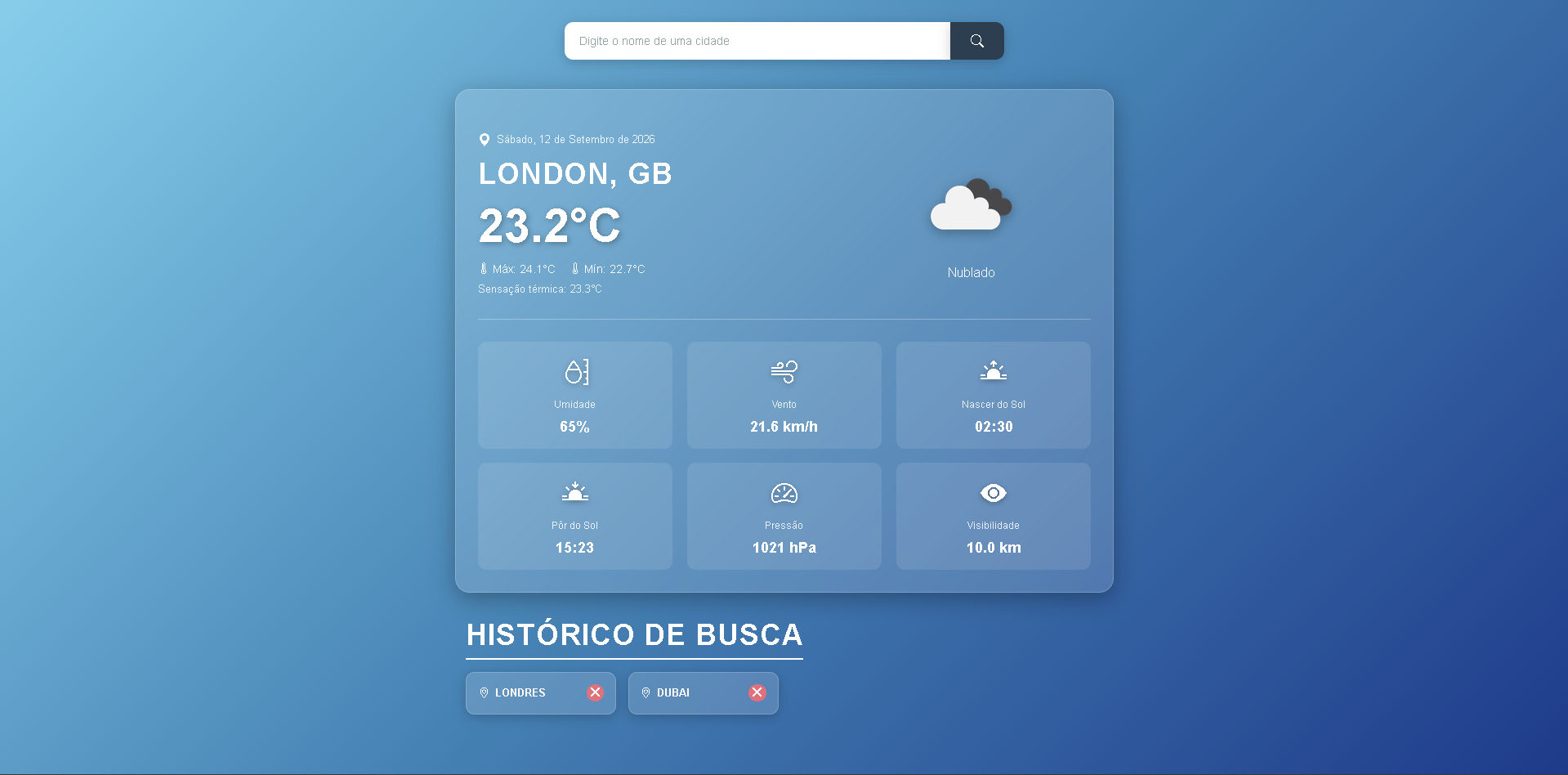Click the pin icon in LONDRES chip

click(484, 692)
